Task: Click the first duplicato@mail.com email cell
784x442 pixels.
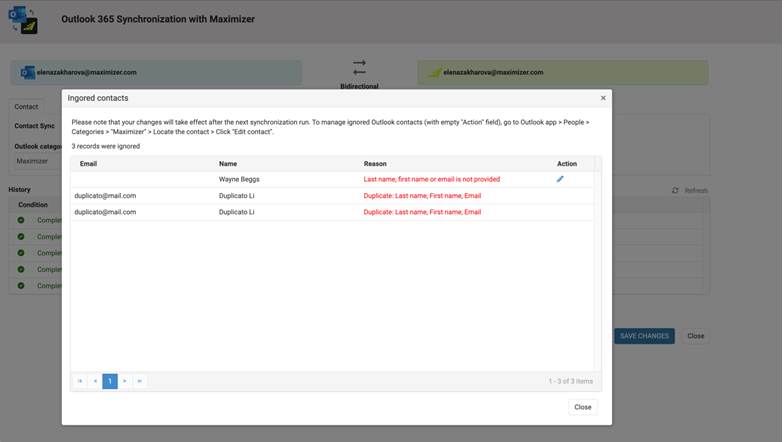Action: 105,196
